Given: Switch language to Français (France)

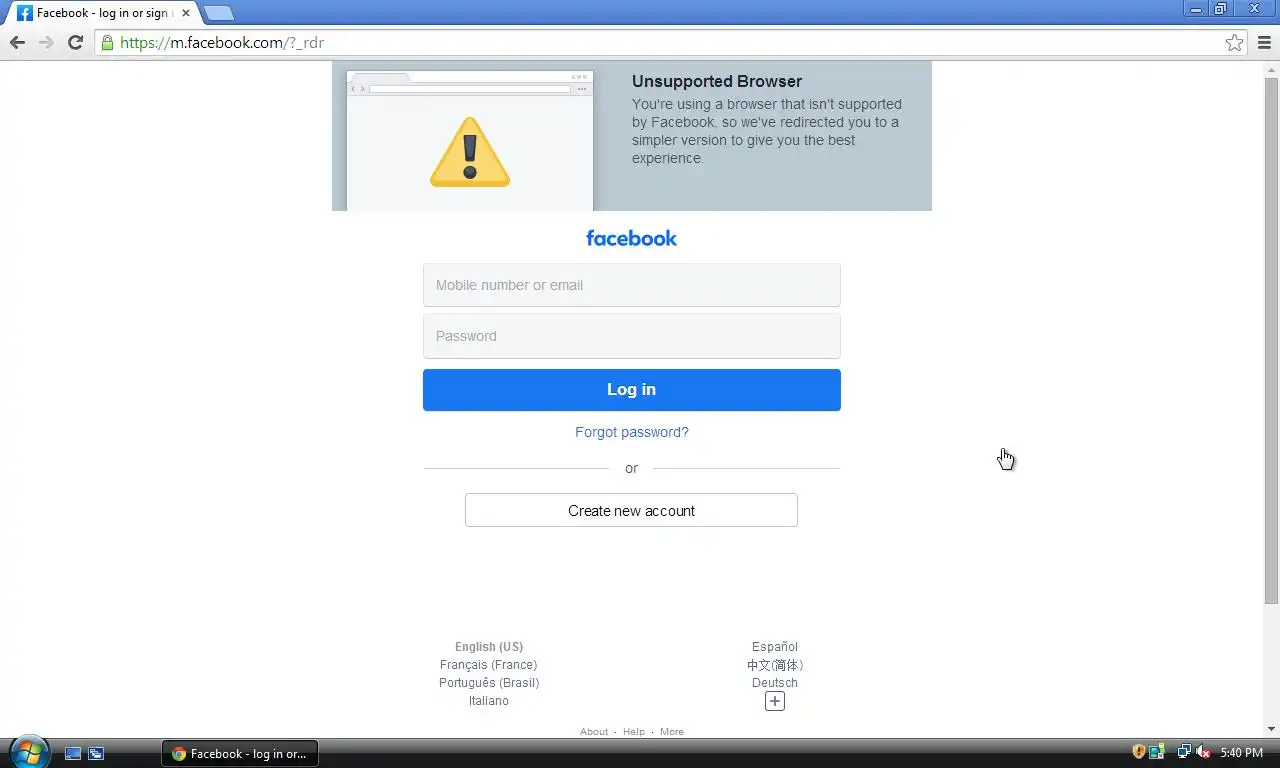Looking at the screenshot, I should pos(489,665).
